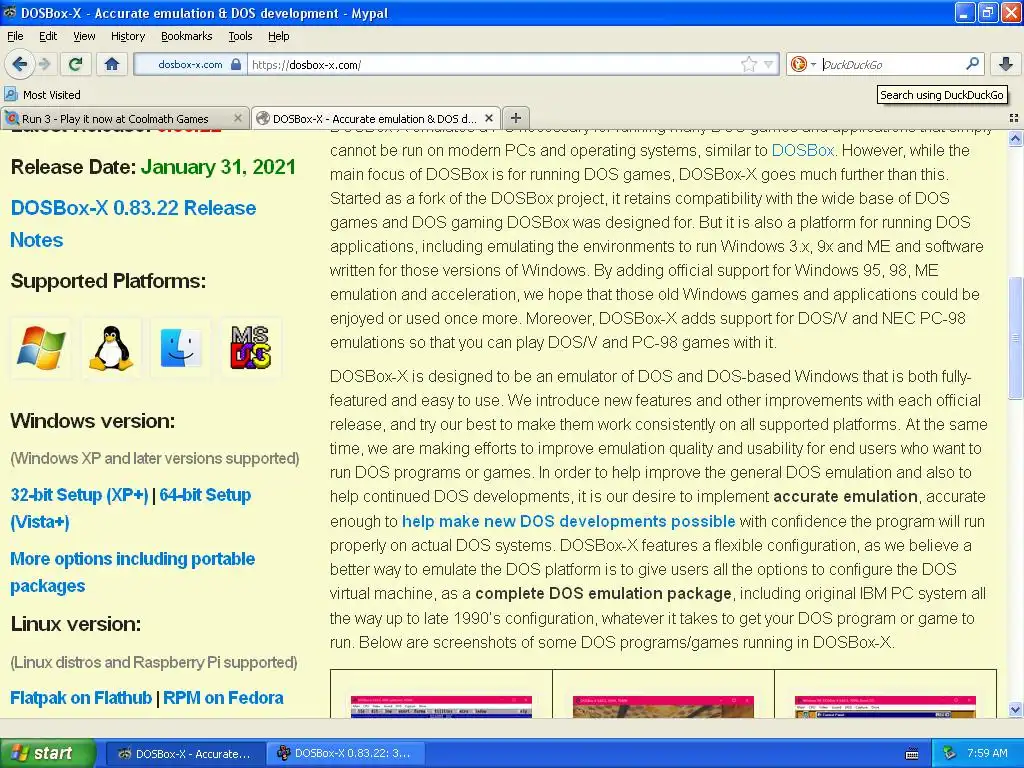Click the scrollbar up arrow
This screenshot has height=768, width=1024.
click(x=1015, y=138)
